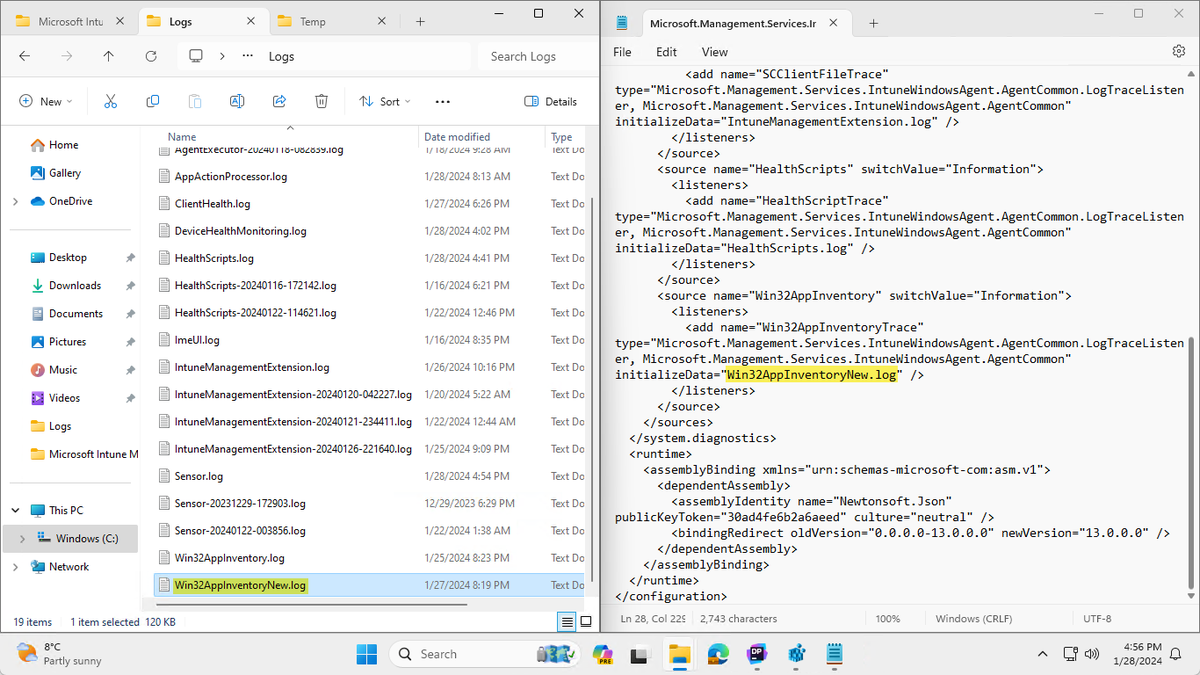Expand the OneDrive tree node

(x=15, y=201)
